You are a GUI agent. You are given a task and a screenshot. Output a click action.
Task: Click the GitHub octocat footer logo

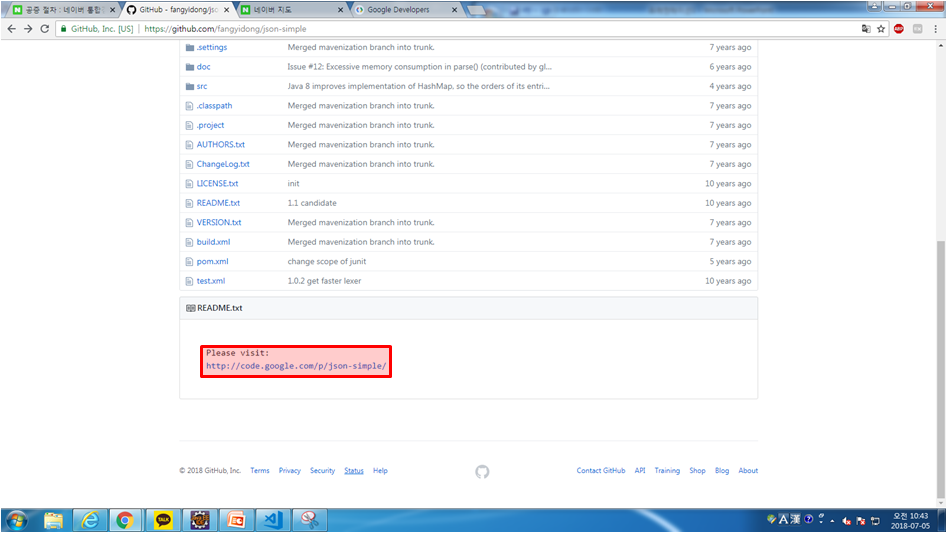coord(482,471)
